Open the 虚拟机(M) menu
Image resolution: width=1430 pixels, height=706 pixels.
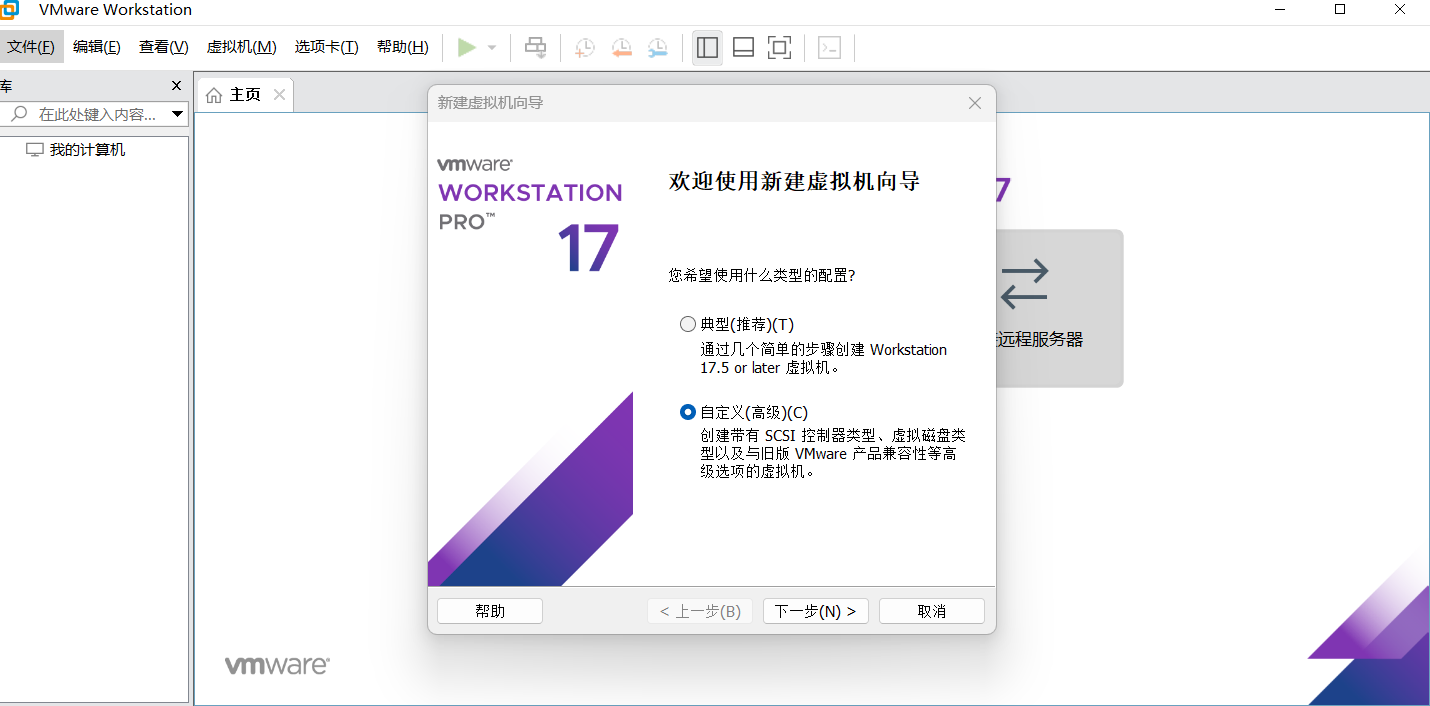click(241, 47)
